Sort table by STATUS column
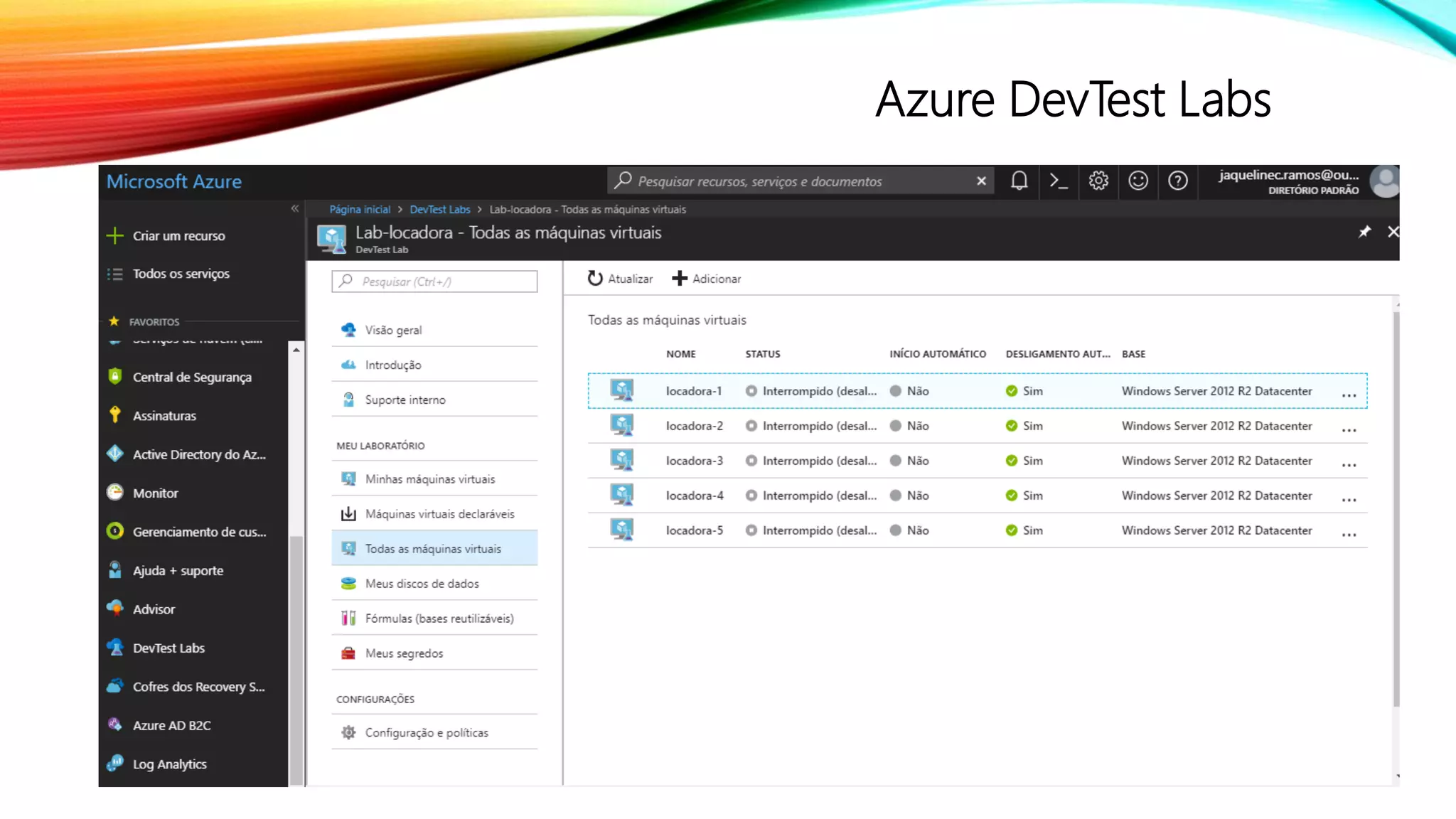This screenshot has width=1456, height=819. pos(762,354)
